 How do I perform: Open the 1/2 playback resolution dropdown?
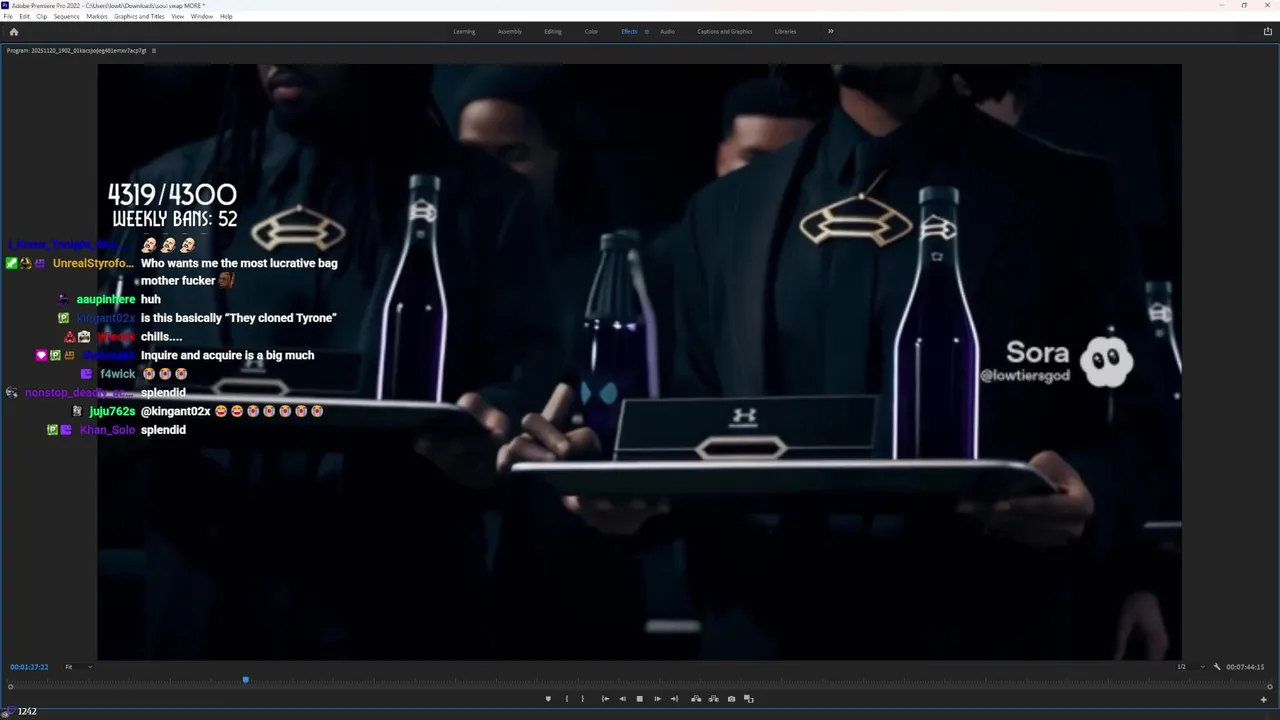[1191, 667]
